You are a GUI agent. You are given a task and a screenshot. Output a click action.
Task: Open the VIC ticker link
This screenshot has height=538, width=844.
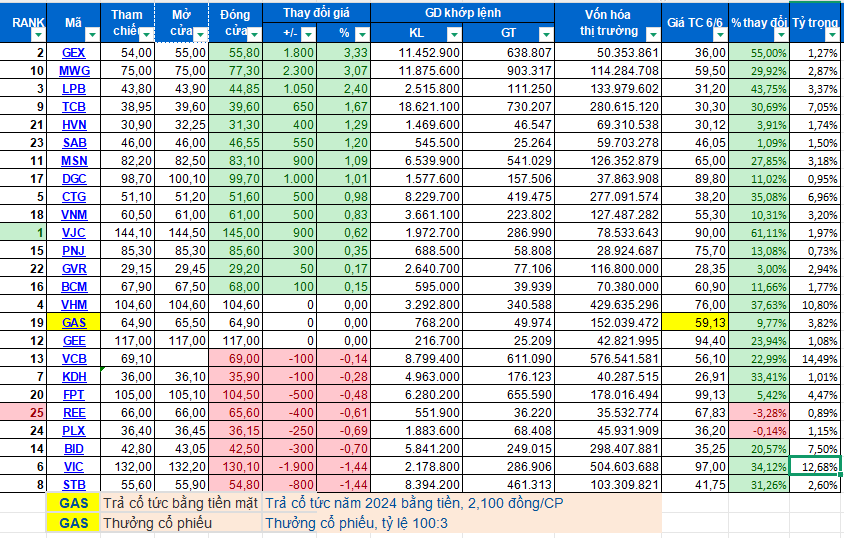click(x=74, y=467)
